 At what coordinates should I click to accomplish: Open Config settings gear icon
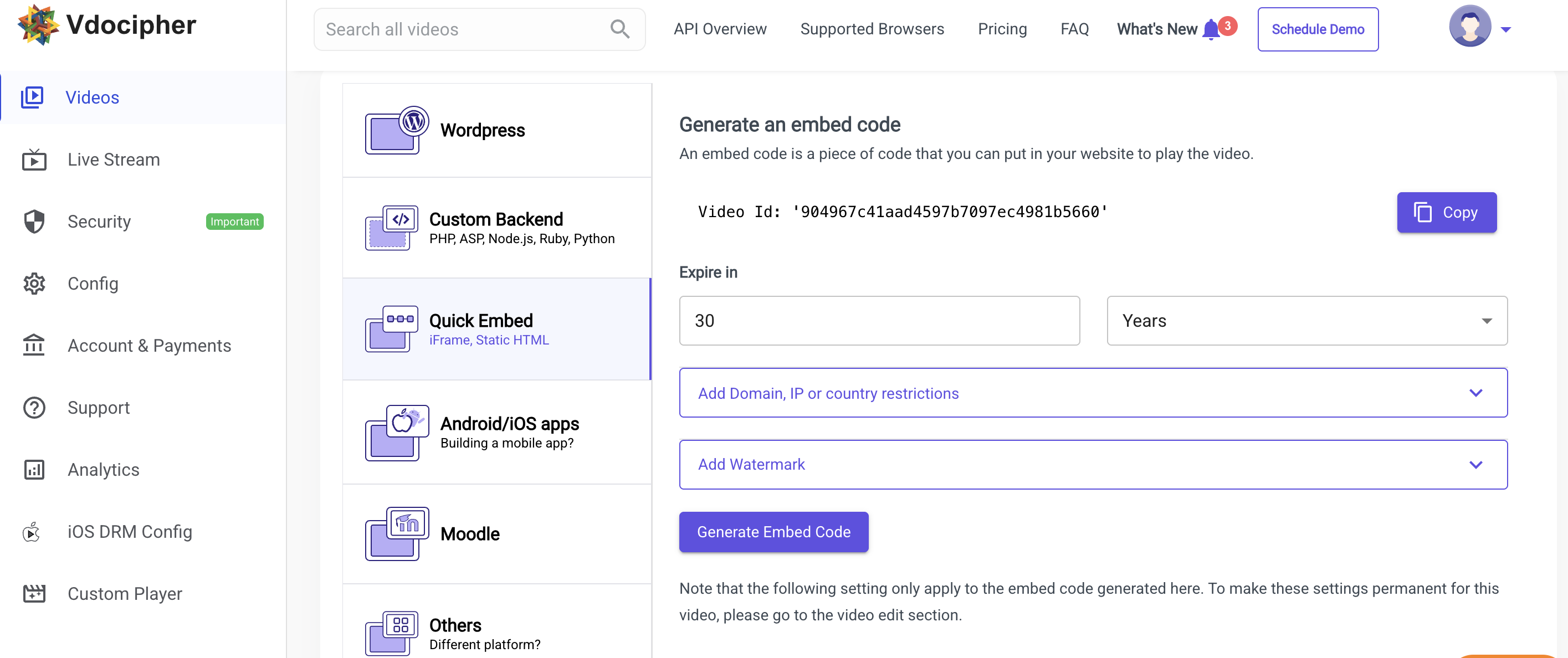[x=33, y=283]
